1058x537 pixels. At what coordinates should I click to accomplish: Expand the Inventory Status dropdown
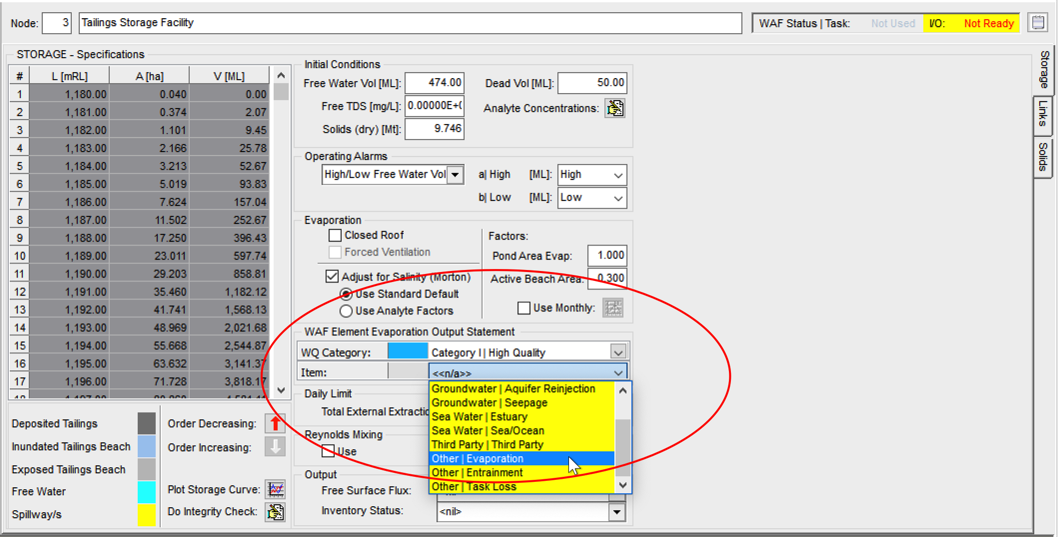pyautogui.click(x=617, y=512)
